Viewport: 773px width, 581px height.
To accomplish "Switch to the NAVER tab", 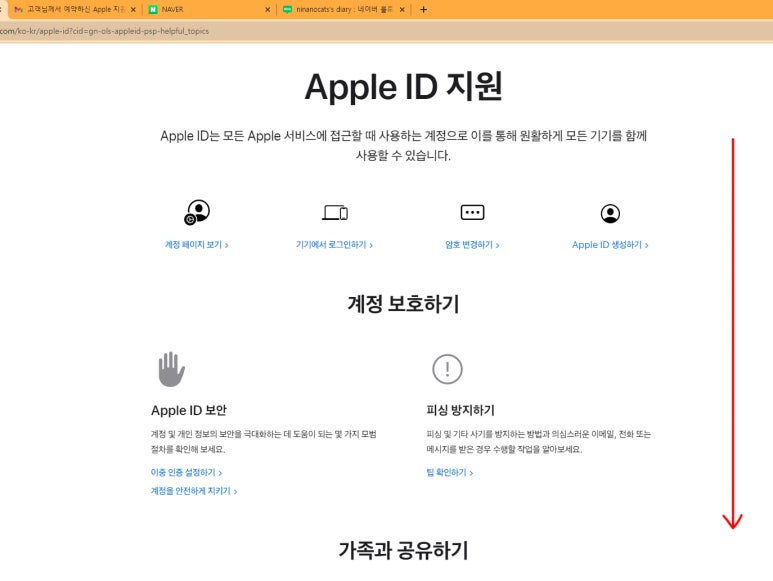I will click(210, 9).
